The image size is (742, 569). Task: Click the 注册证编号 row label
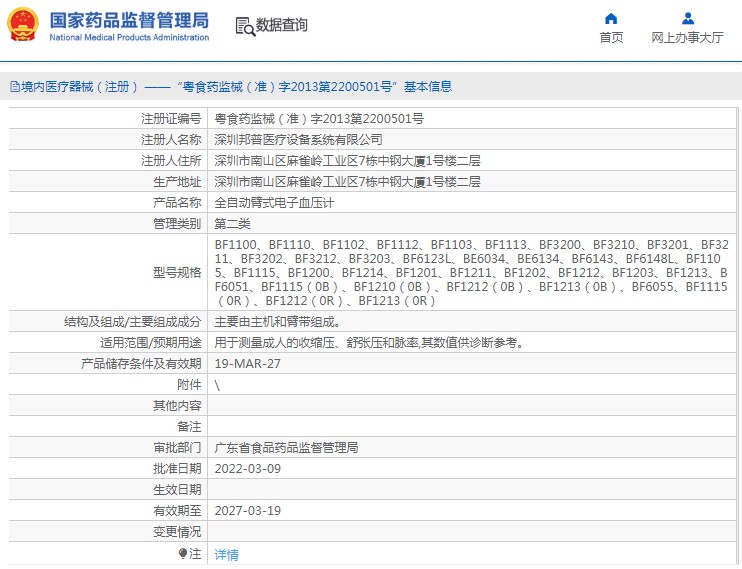pos(171,118)
